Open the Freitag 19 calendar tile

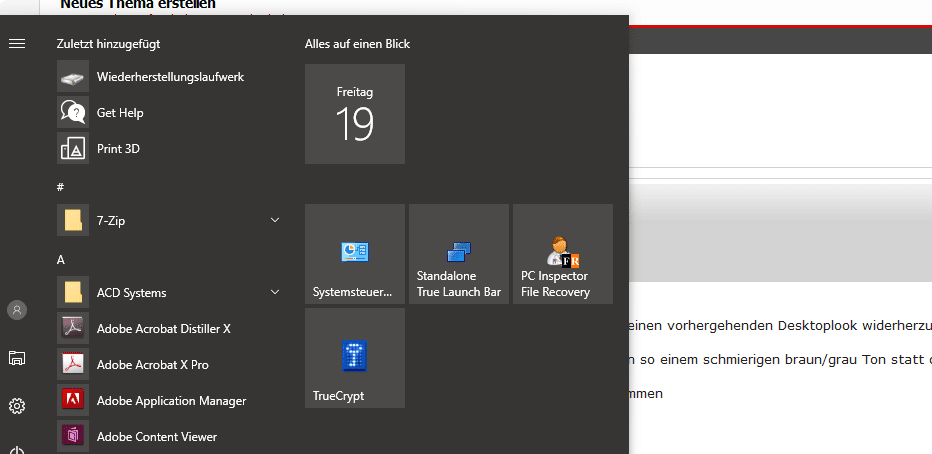(355, 114)
